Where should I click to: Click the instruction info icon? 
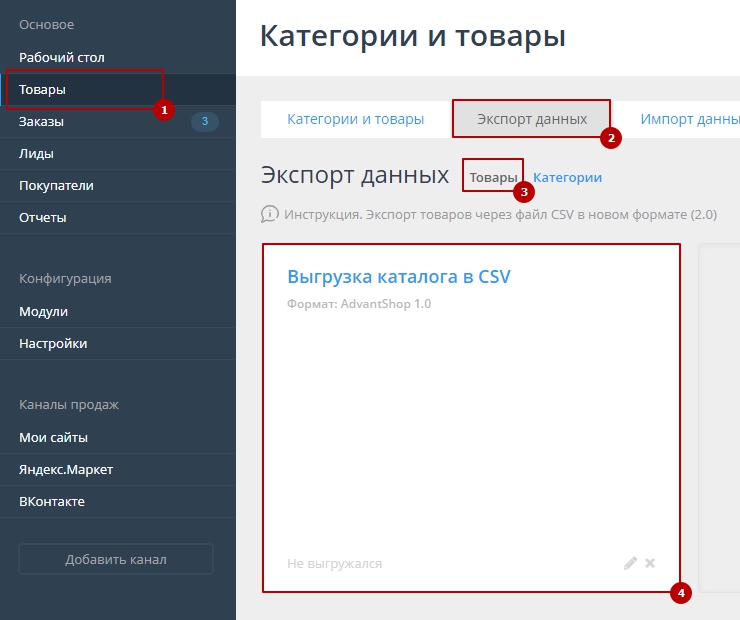tap(269, 214)
